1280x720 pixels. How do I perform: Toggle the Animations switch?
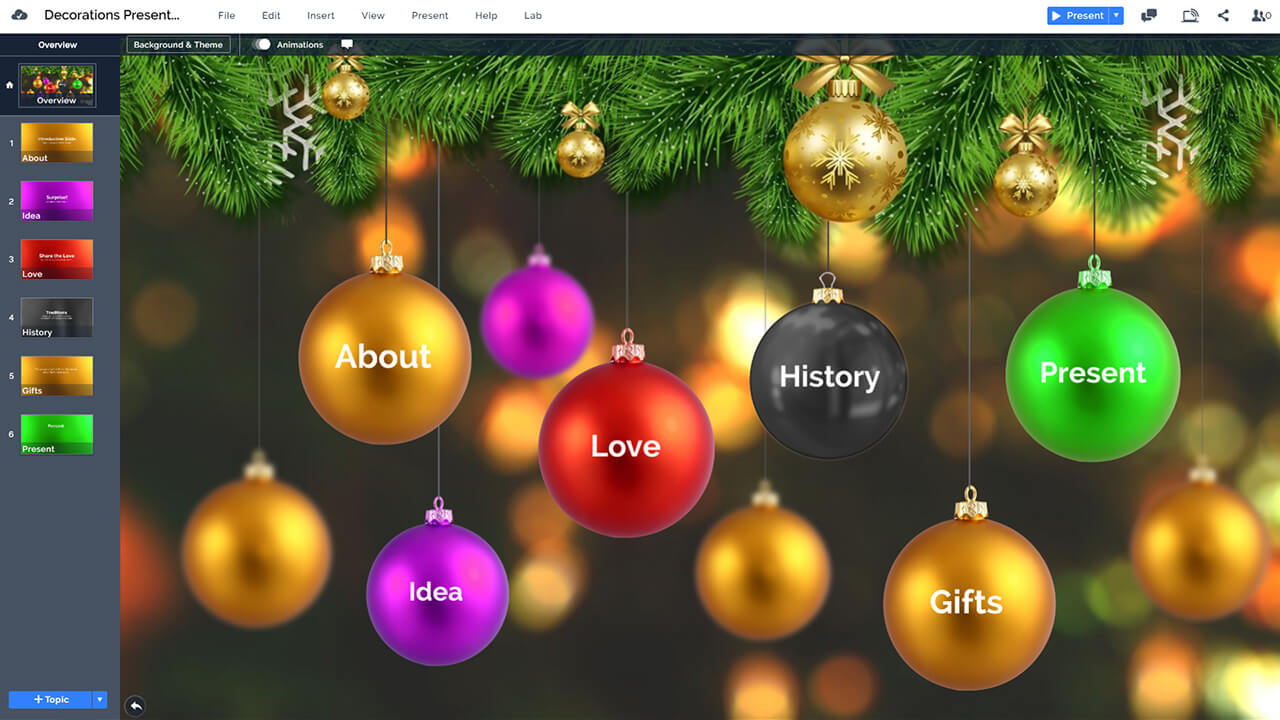point(262,45)
